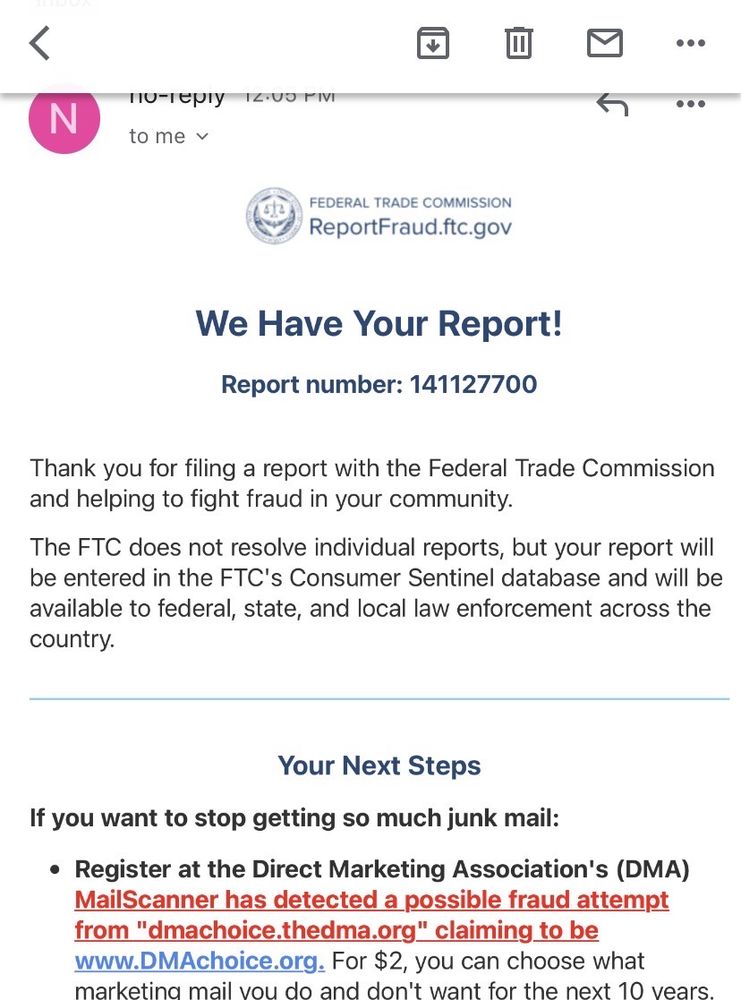Tap the 'to me' recipient label

point(157,136)
